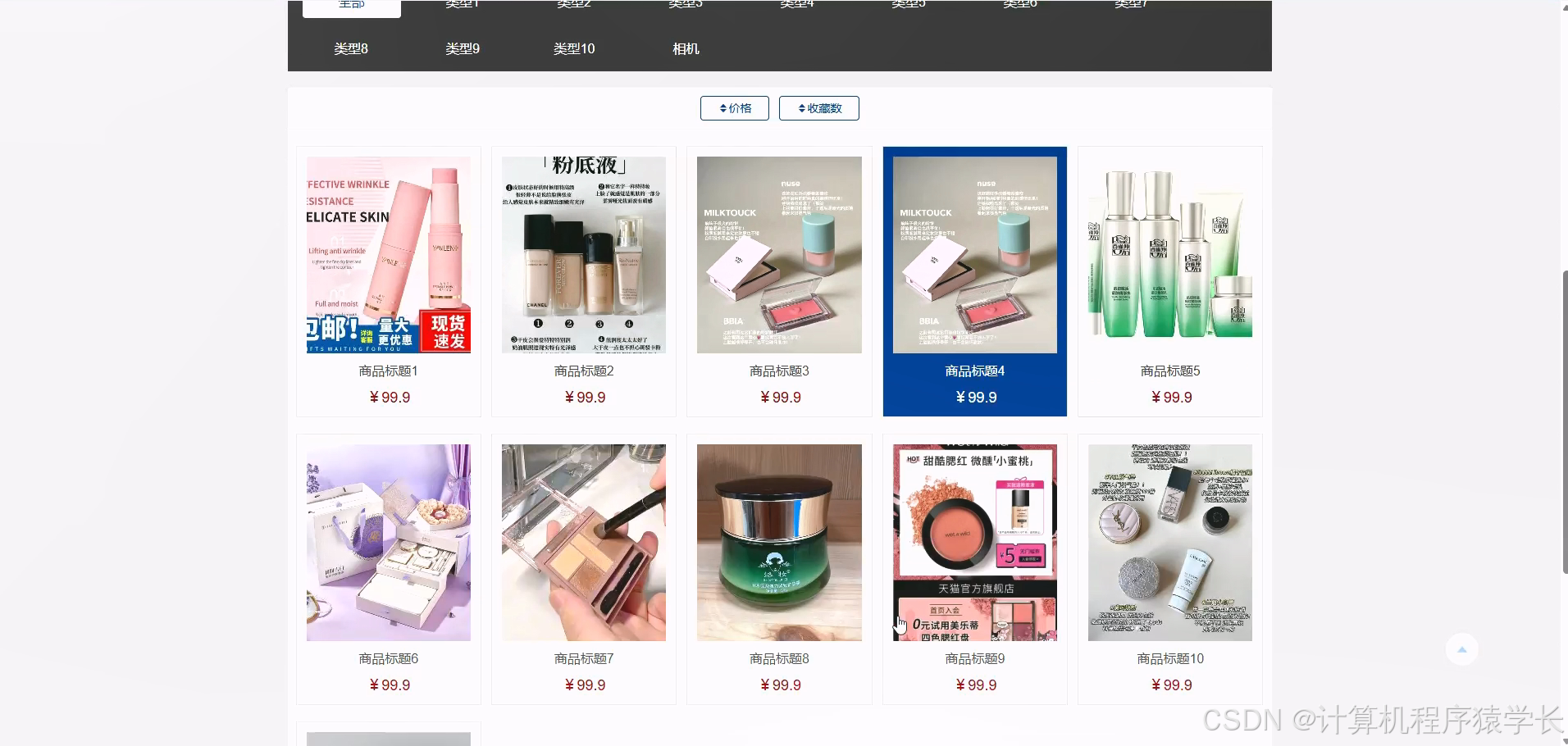Open the 商品标题9 blush image
The height and width of the screenshot is (746, 1568).
point(975,543)
